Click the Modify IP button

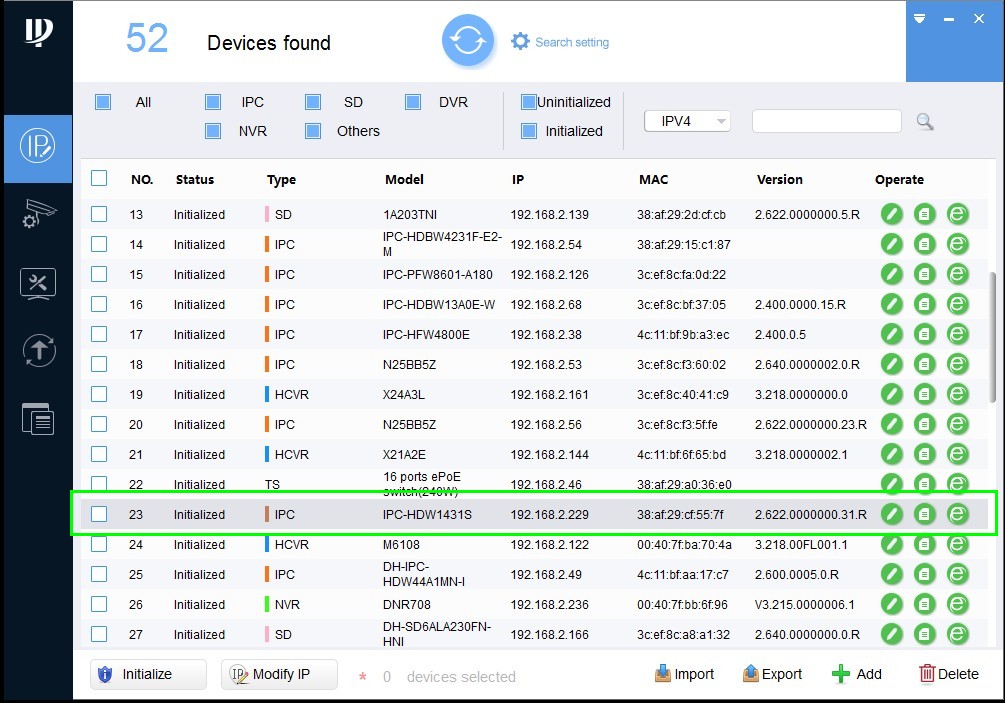279,674
